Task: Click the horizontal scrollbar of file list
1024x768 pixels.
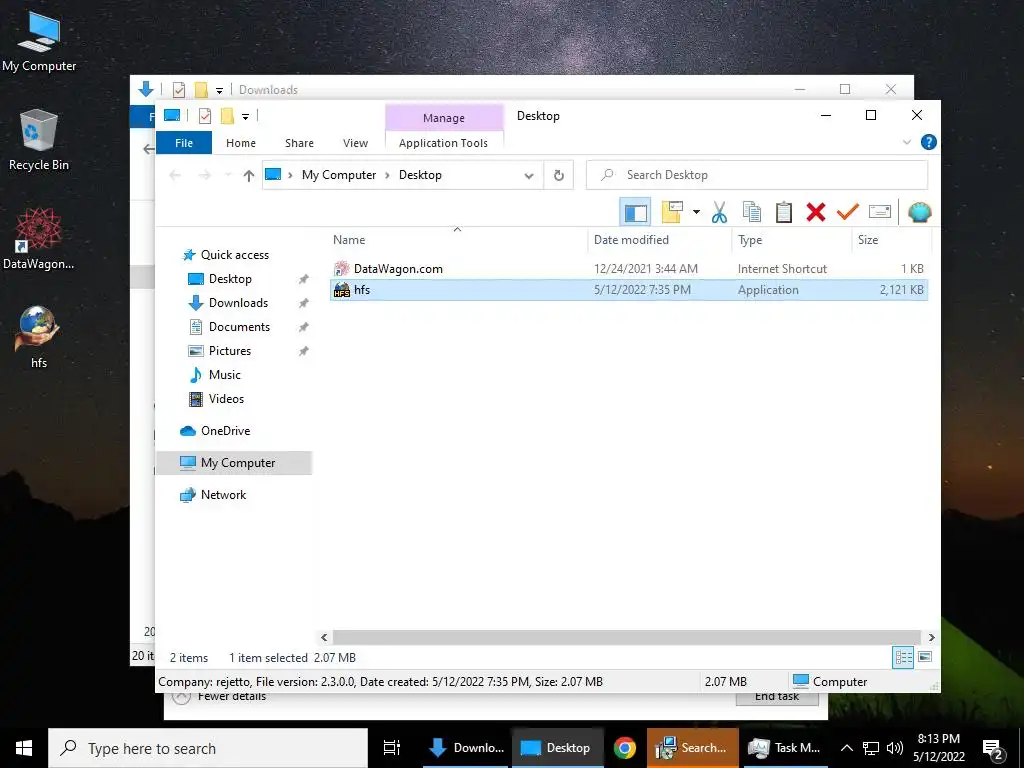Action: (626, 637)
